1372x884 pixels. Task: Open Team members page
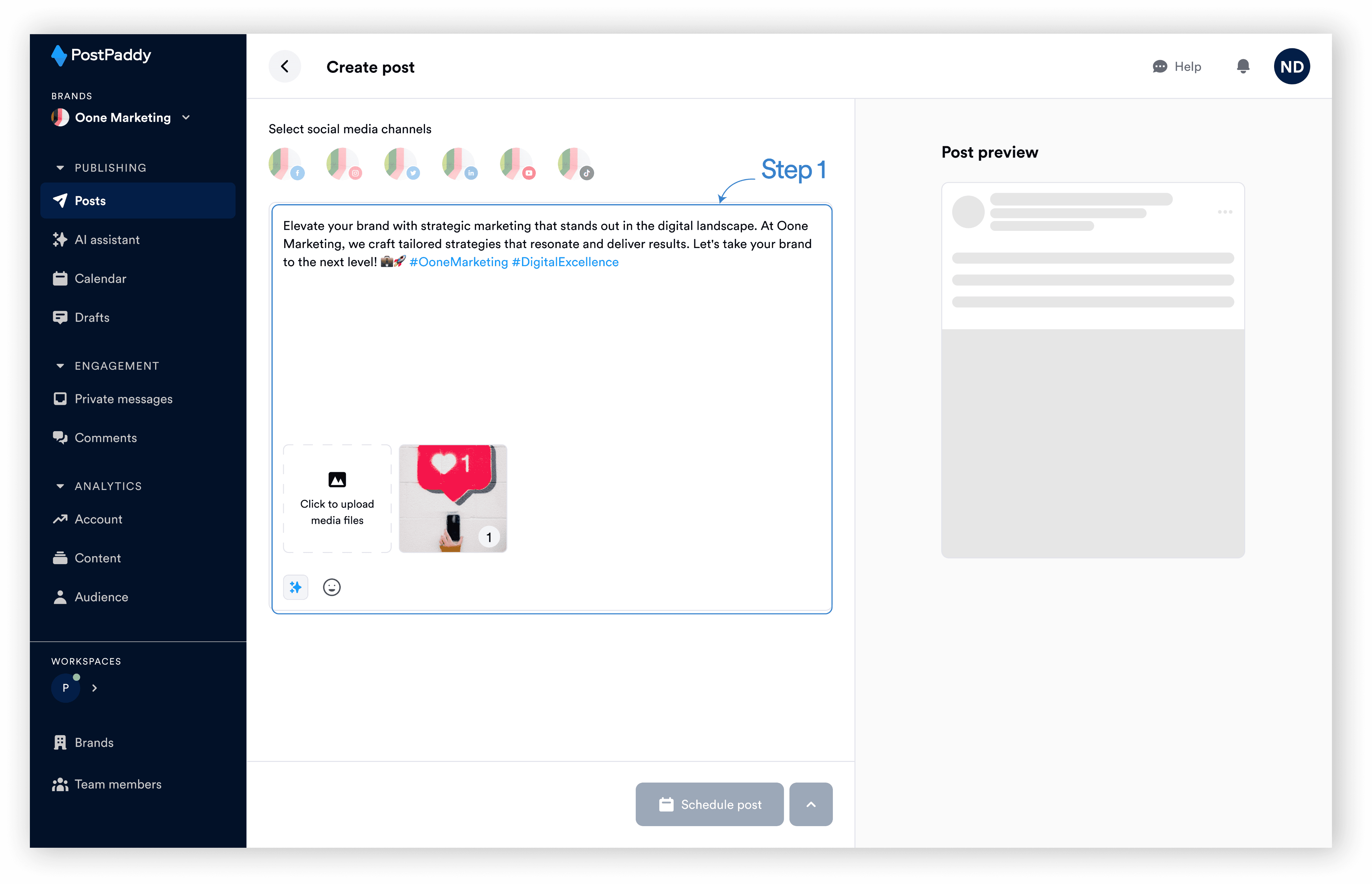pos(118,784)
